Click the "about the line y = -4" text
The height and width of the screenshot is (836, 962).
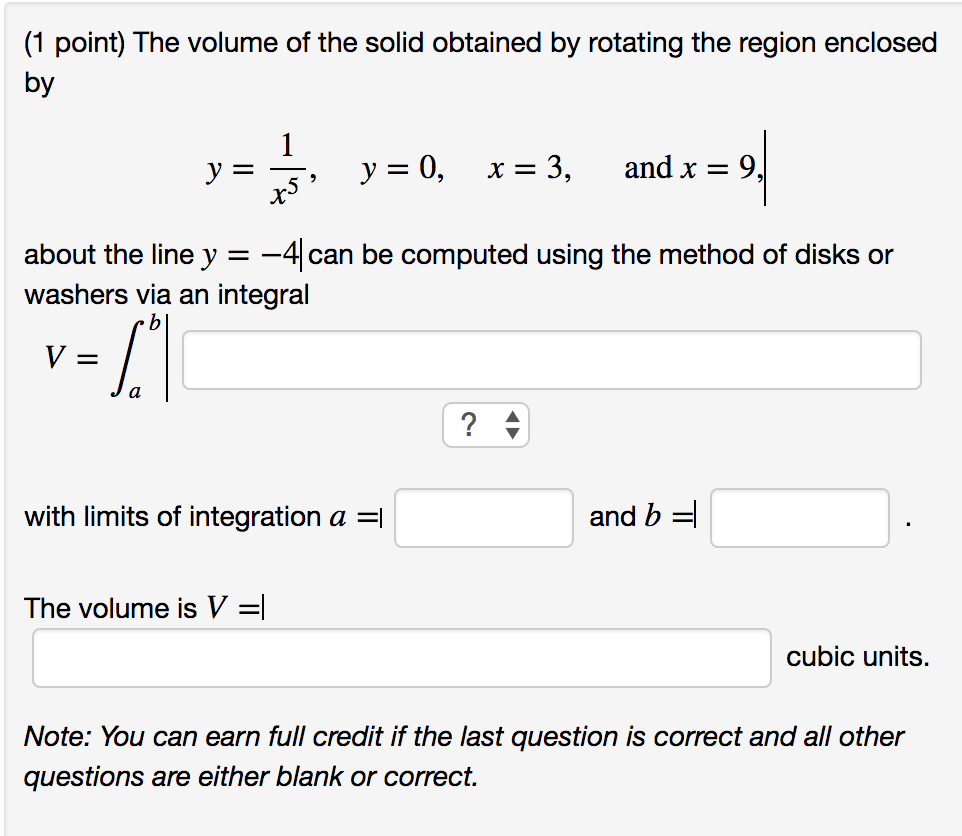pyautogui.click(x=160, y=254)
